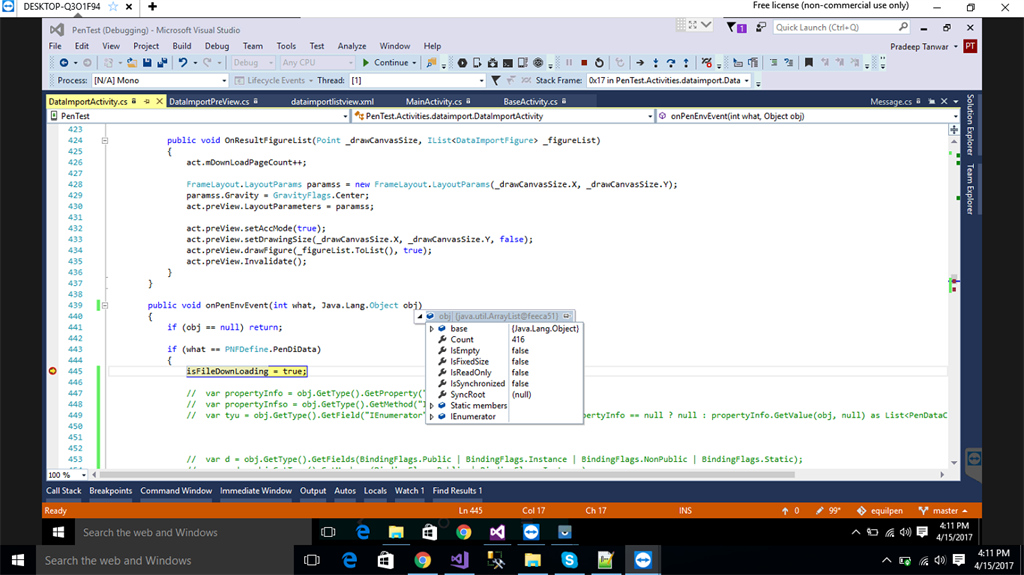Viewport: 1024px width, 575px height.
Task: Open the Call Stack tool window
Action: pos(63,491)
